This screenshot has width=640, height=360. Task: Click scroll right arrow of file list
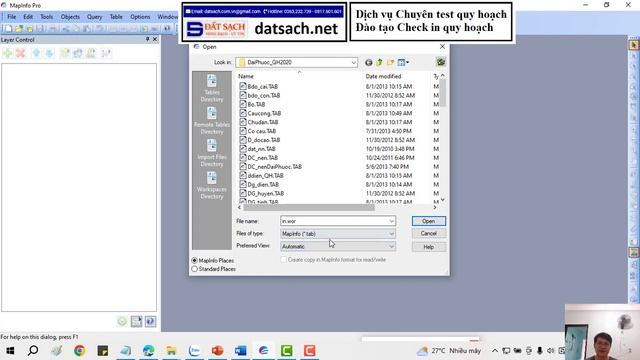(x=435, y=207)
